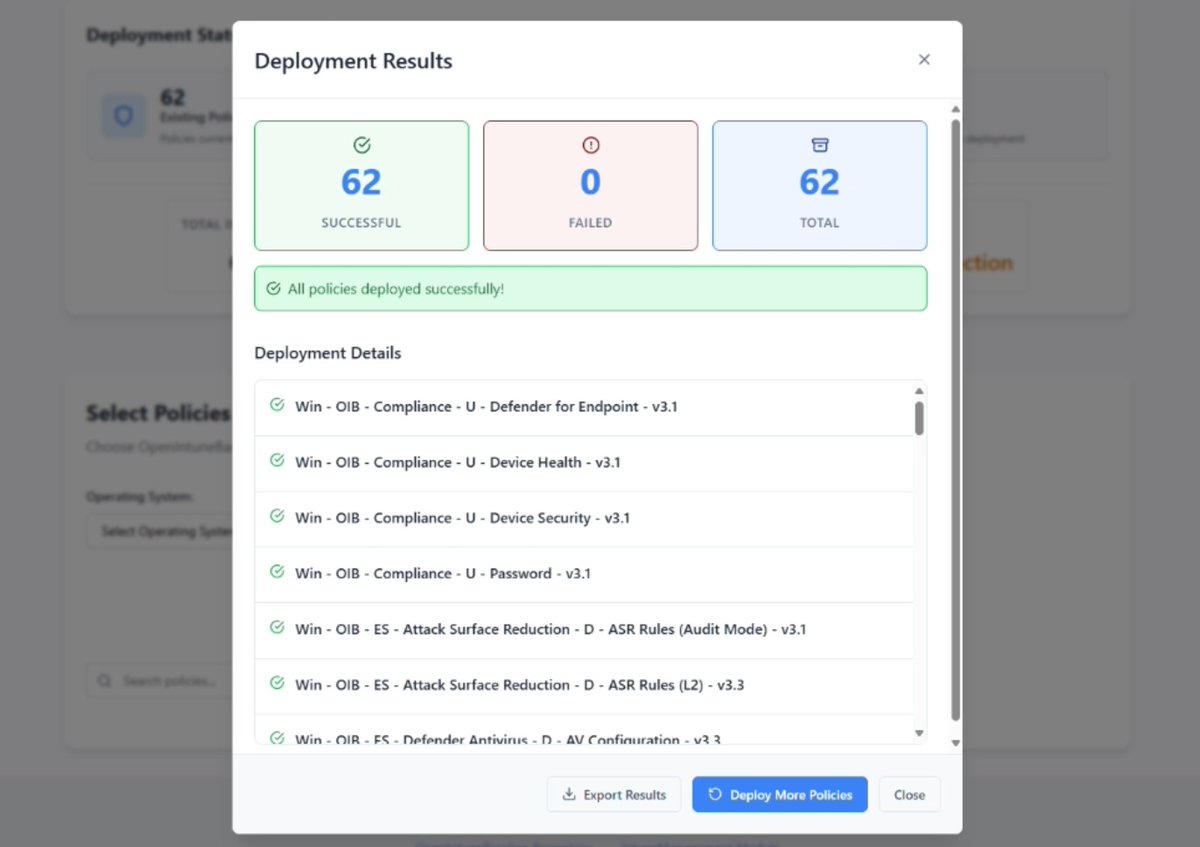
Task: Select the ASR Rules (Audit Mode) policy entry
Action: [550, 629]
